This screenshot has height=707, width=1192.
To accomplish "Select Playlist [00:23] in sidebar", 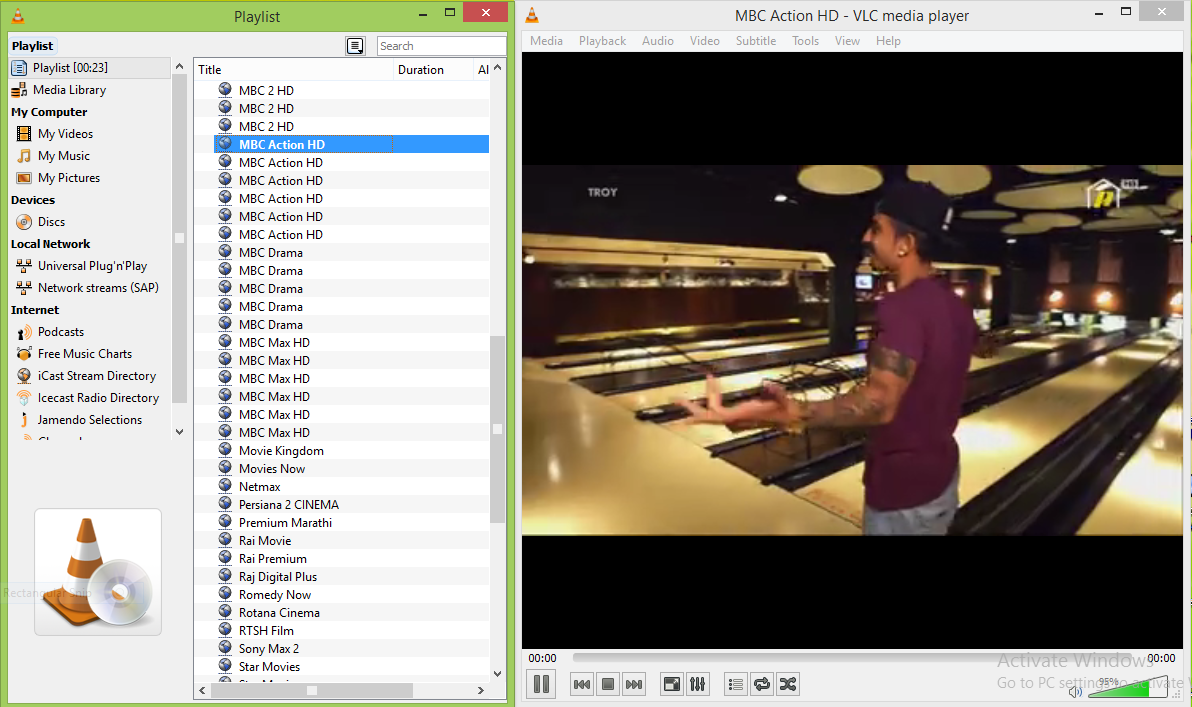I will pos(90,68).
